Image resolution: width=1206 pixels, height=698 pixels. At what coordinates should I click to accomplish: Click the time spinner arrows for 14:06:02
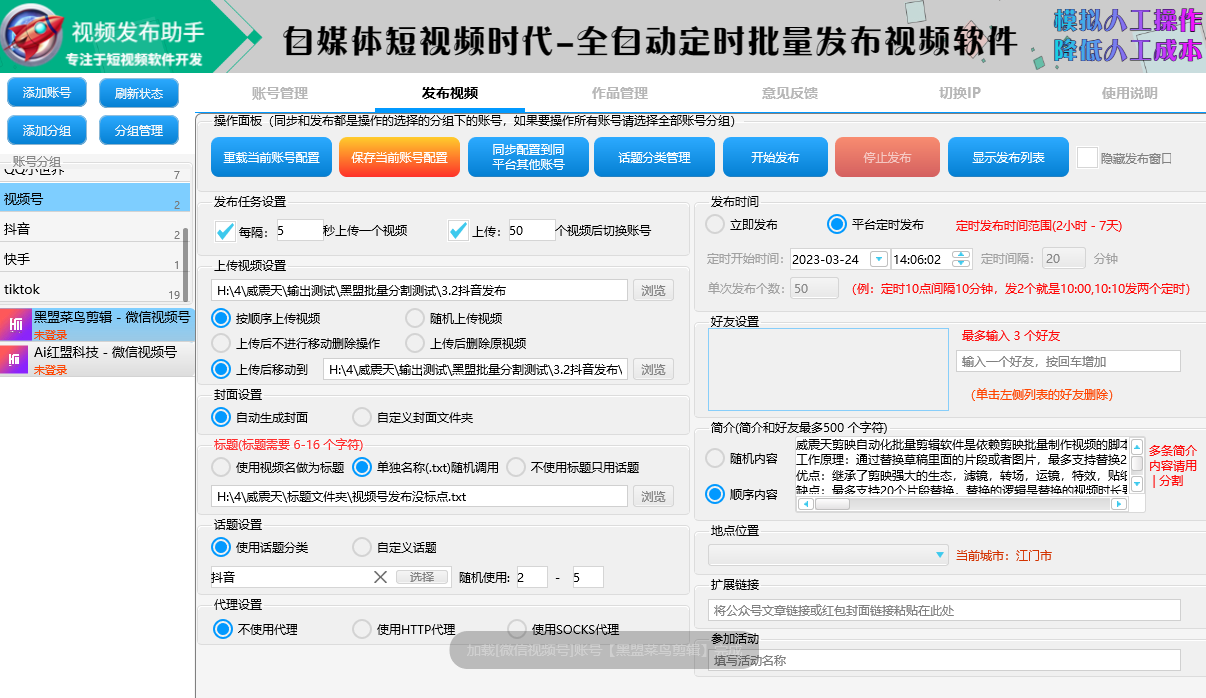coord(961,258)
